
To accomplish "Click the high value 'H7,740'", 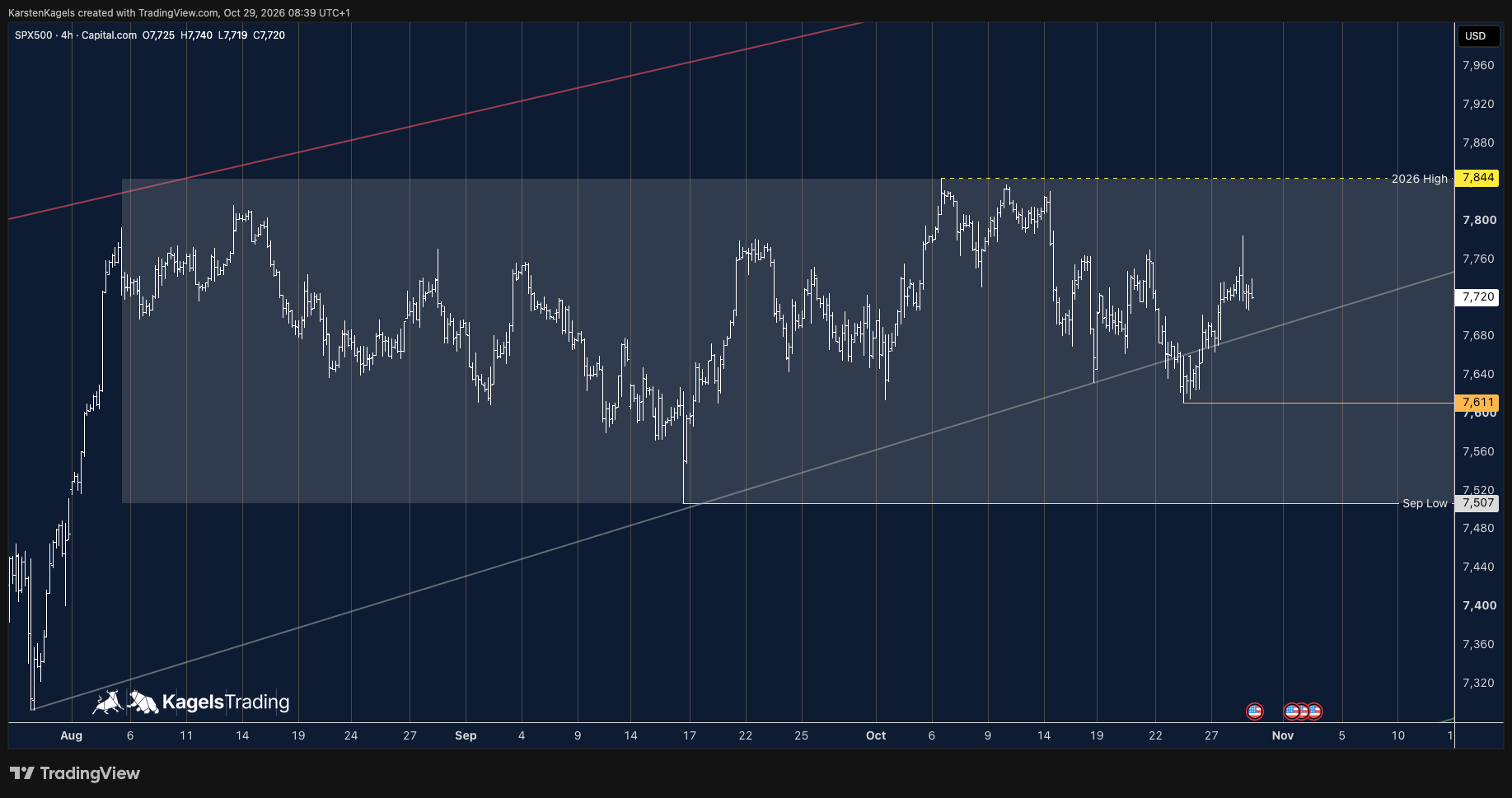I will pyautogui.click(x=196, y=35).
